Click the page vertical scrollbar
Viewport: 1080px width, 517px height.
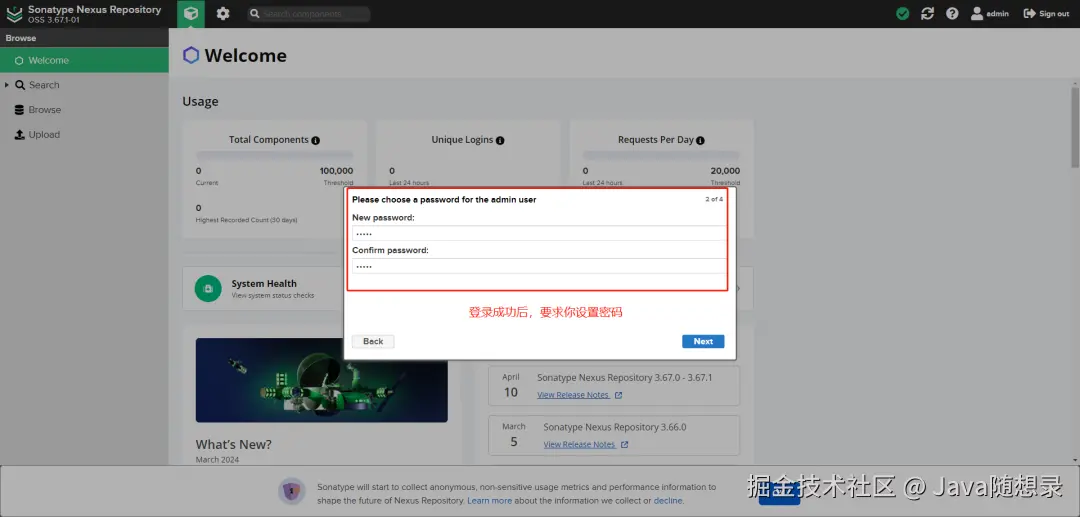click(x=1074, y=127)
